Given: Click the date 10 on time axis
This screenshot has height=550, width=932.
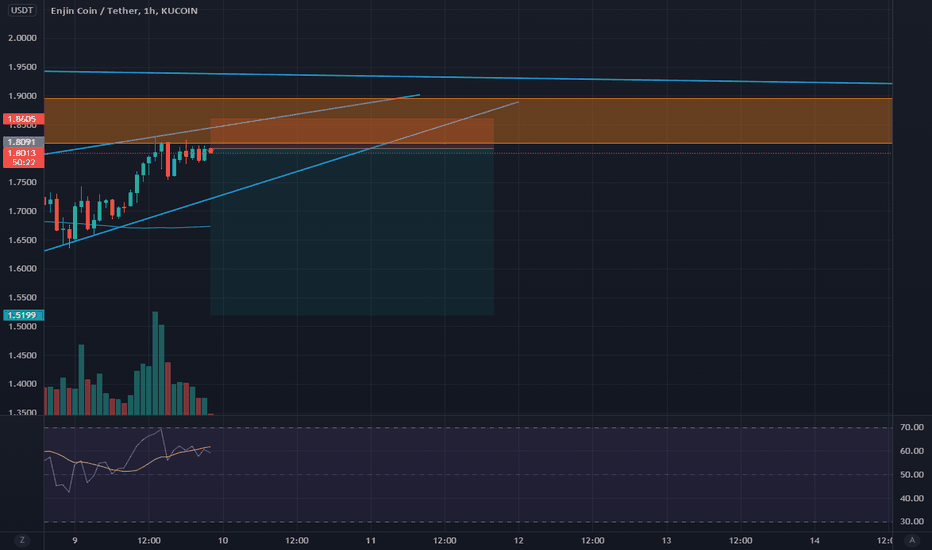Looking at the screenshot, I should (x=223, y=540).
